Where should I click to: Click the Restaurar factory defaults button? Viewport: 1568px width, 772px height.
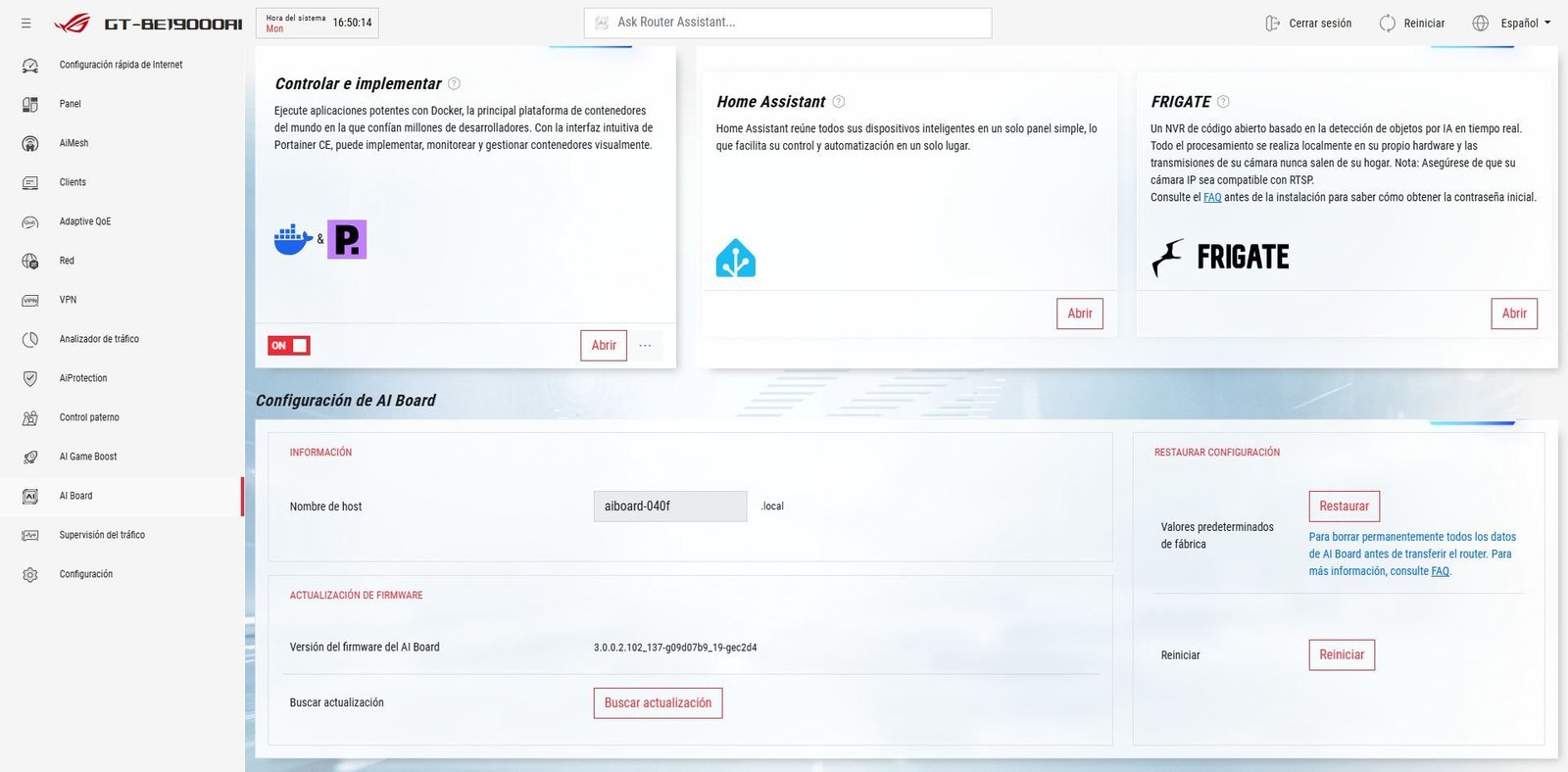click(x=1344, y=507)
